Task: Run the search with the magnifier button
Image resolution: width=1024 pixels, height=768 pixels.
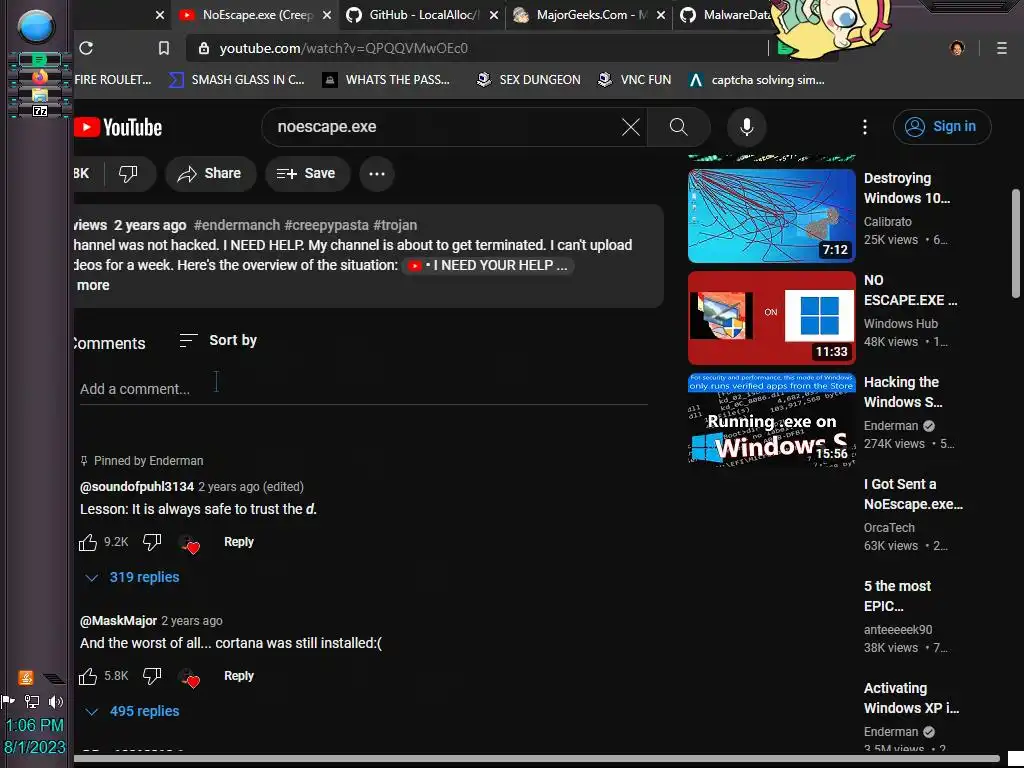Action: click(679, 127)
